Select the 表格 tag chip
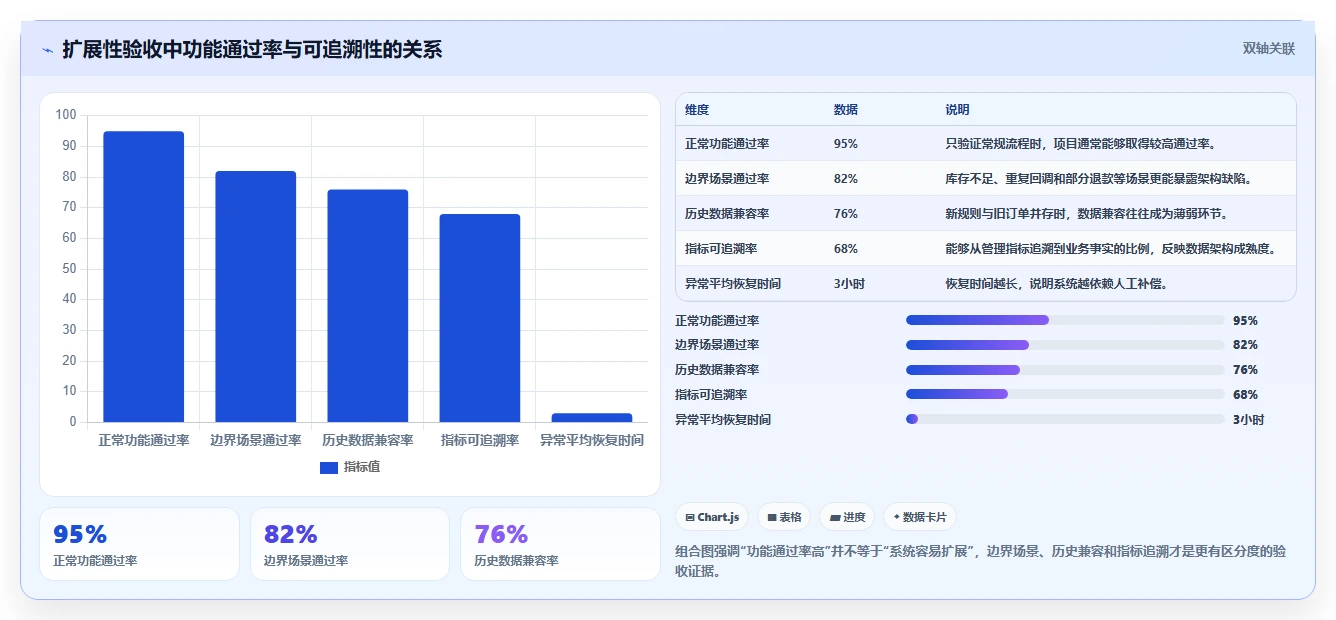The width and height of the screenshot is (1336, 620). (784, 517)
